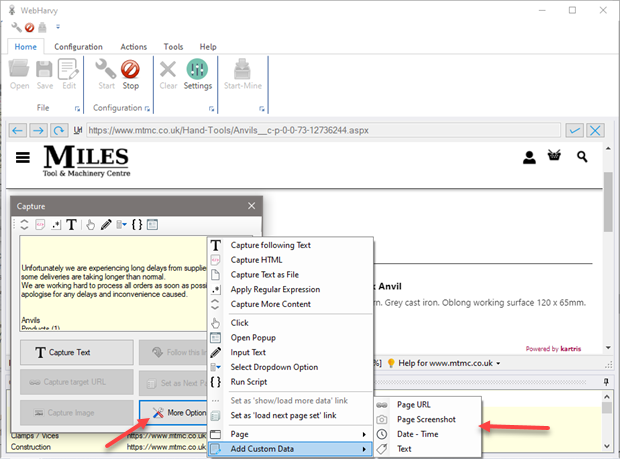Click the pencil icon in Capture toolbar
The width and height of the screenshot is (620, 460).
click(x=108, y=224)
